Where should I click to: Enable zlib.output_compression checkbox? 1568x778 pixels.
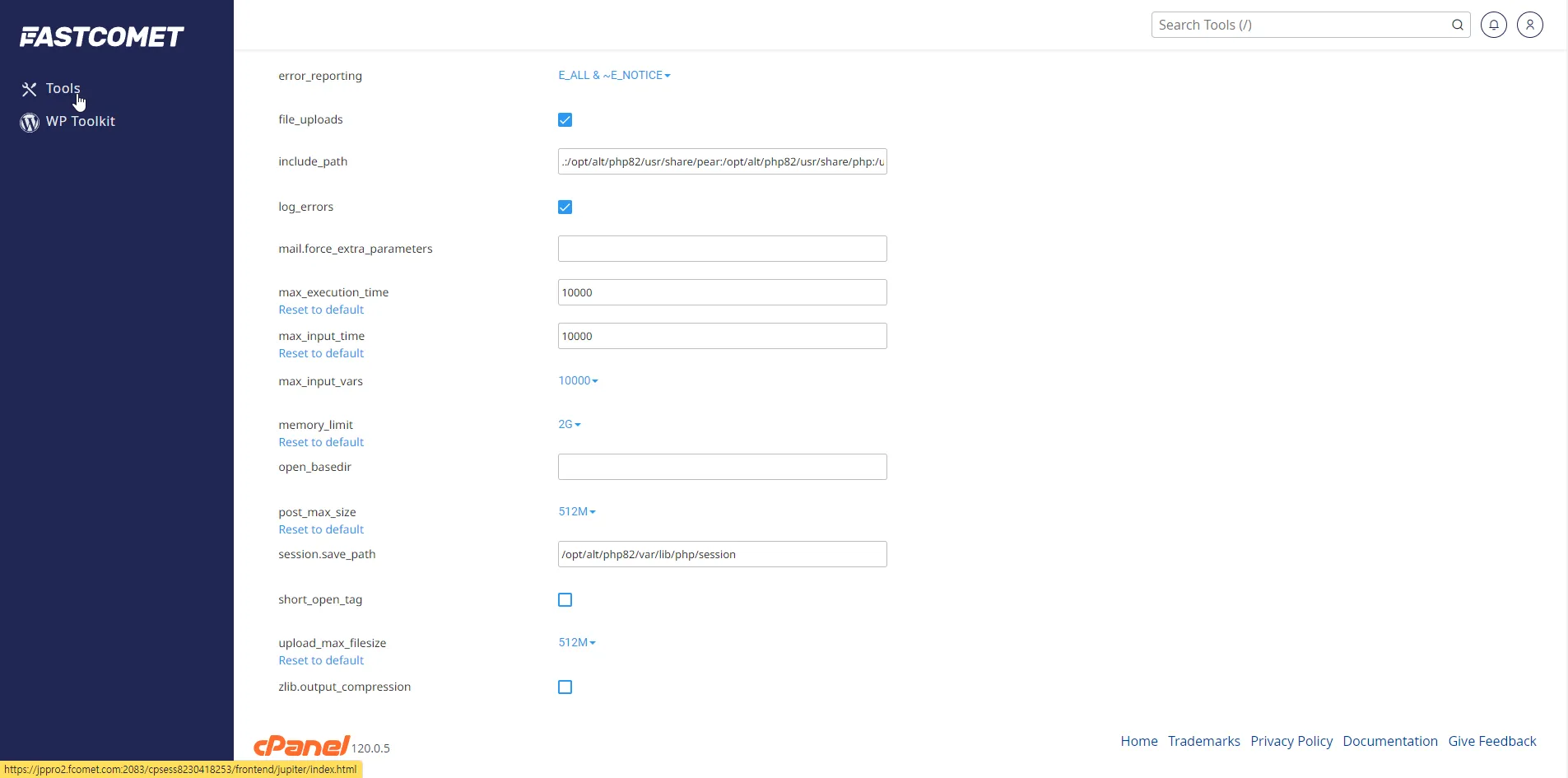coord(565,687)
